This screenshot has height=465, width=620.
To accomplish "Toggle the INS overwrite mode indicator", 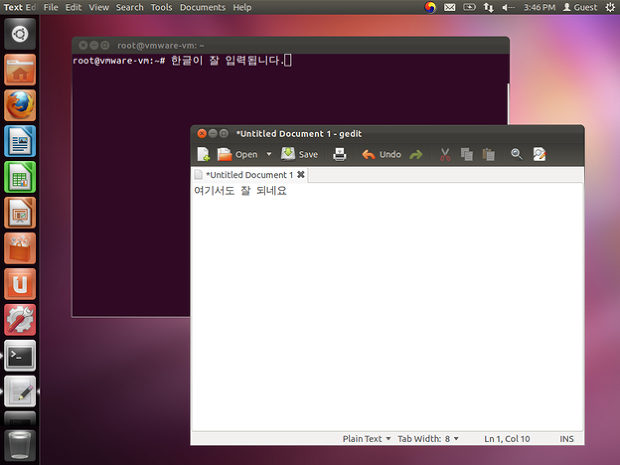I will [x=566, y=439].
